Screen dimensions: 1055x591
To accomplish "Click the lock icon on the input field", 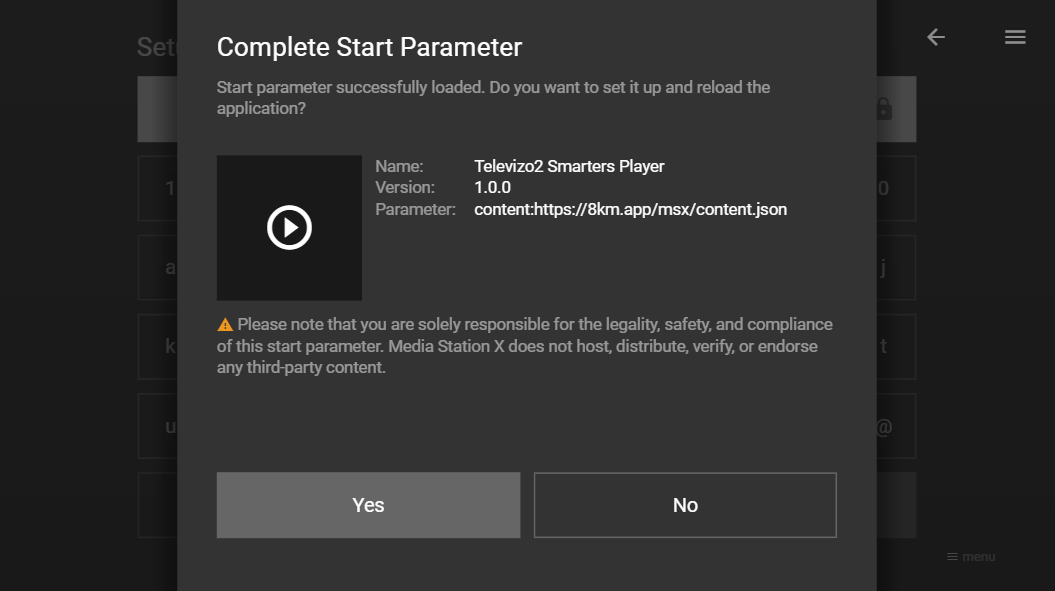I will point(883,108).
